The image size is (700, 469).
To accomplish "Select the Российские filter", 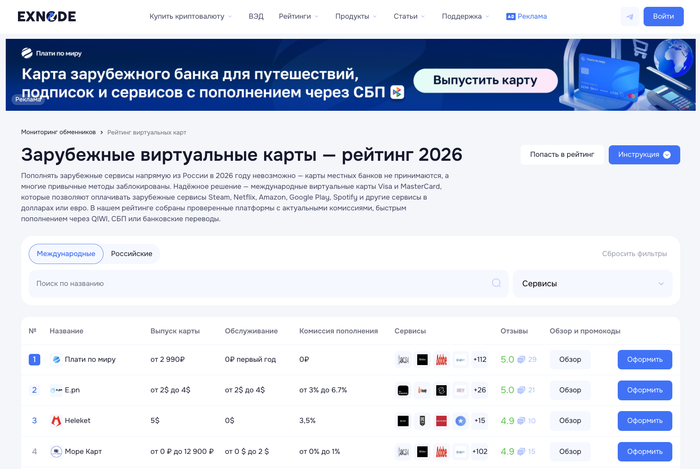I will pos(132,253).
